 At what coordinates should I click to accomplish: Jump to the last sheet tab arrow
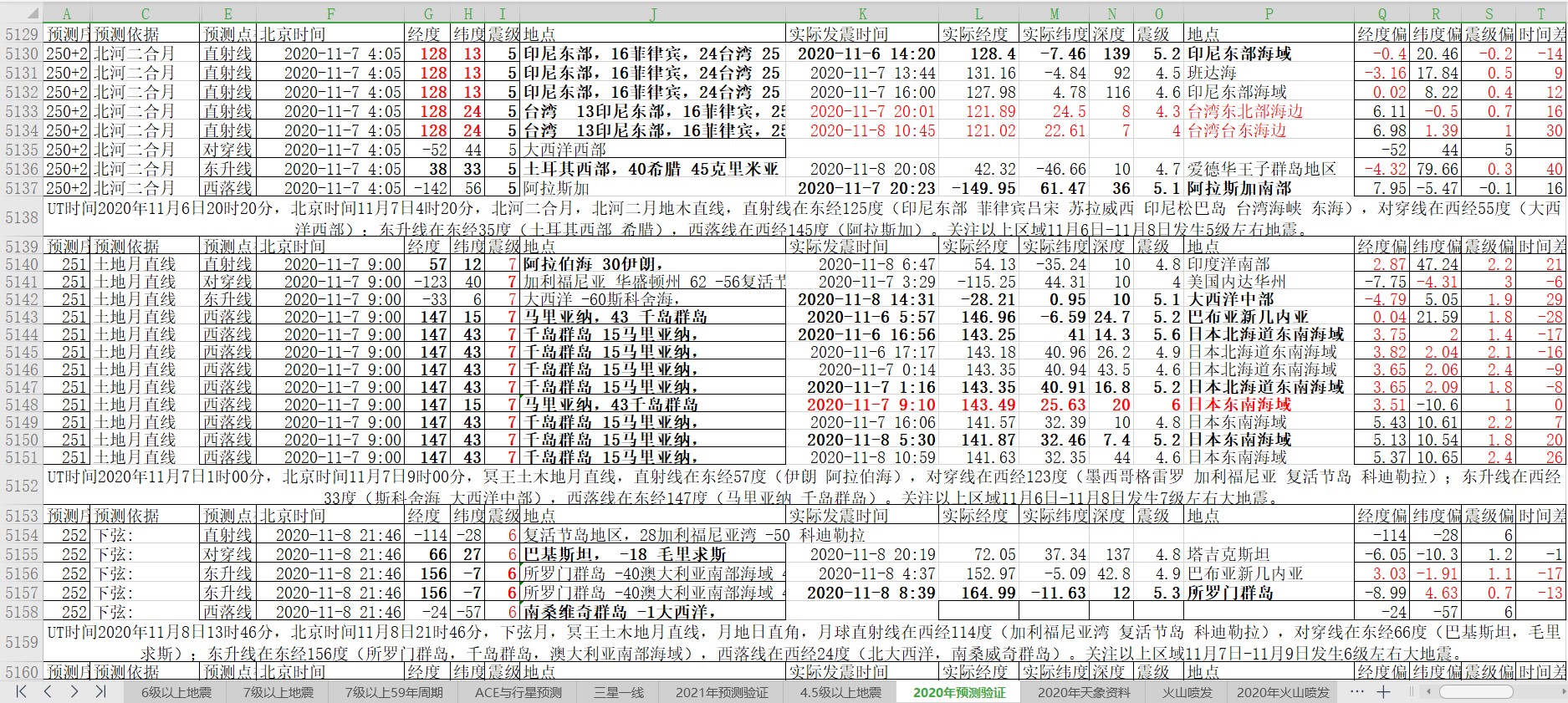[x=100, y=691]
